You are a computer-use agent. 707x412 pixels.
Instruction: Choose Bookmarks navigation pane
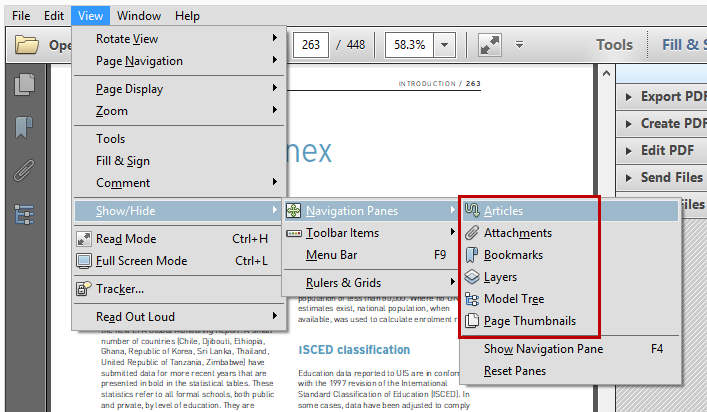click(570, 255)
